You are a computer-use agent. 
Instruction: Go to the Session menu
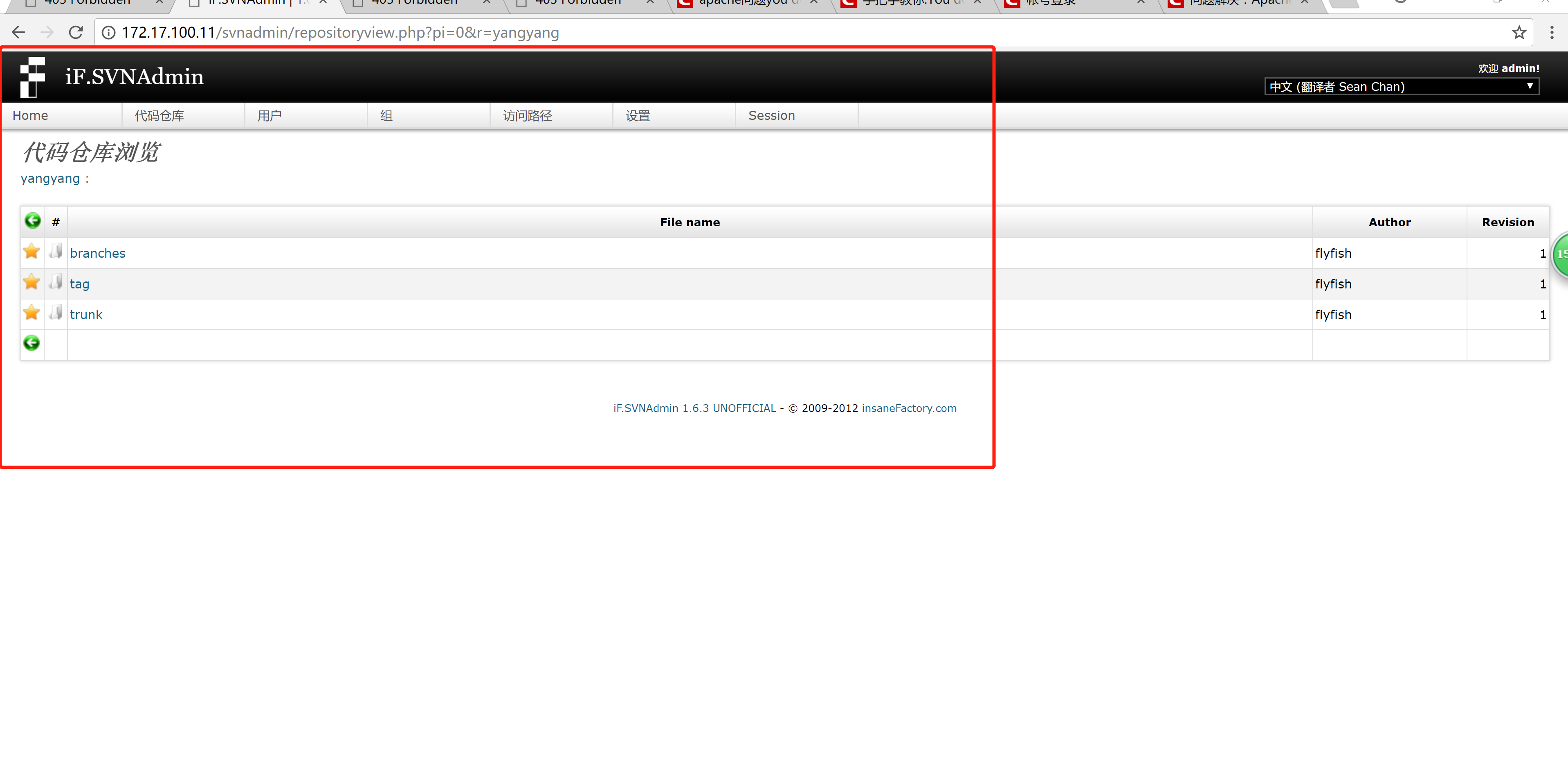click(x=771, y=116)
